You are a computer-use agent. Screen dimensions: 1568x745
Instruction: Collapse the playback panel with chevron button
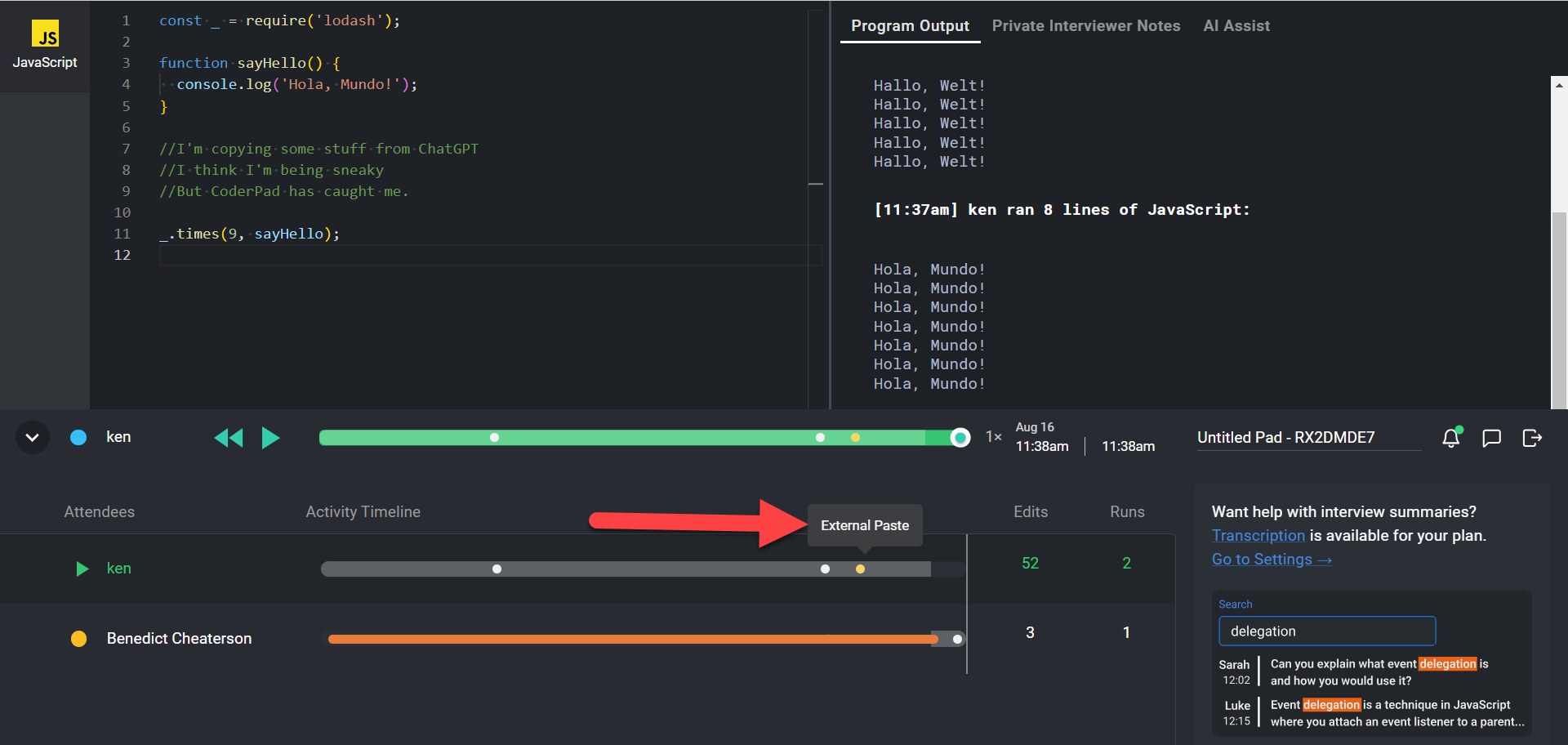coord(33,438)
